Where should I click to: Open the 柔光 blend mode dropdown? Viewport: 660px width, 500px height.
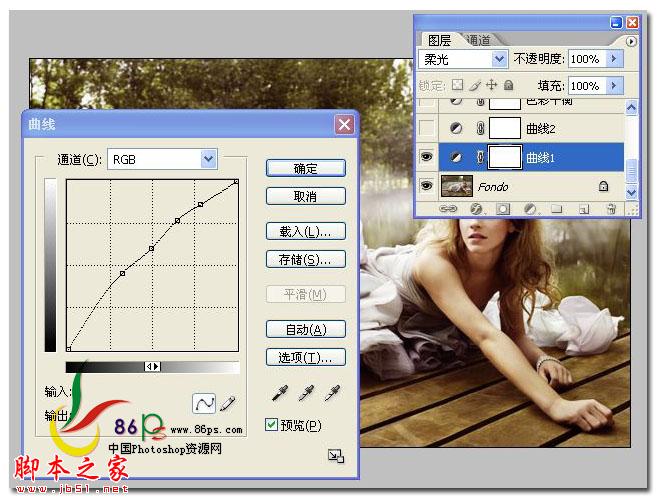[x=499, y=59]
